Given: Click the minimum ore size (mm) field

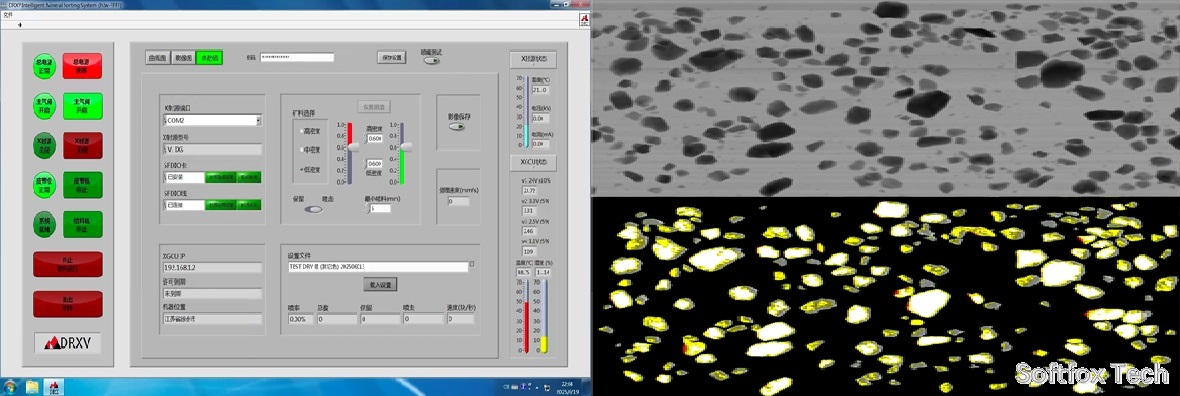Looking at the screenshot, I should [x=380, y=209].
